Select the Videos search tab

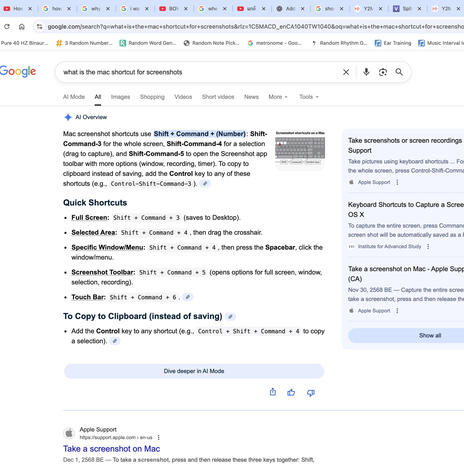coord(183,97)
